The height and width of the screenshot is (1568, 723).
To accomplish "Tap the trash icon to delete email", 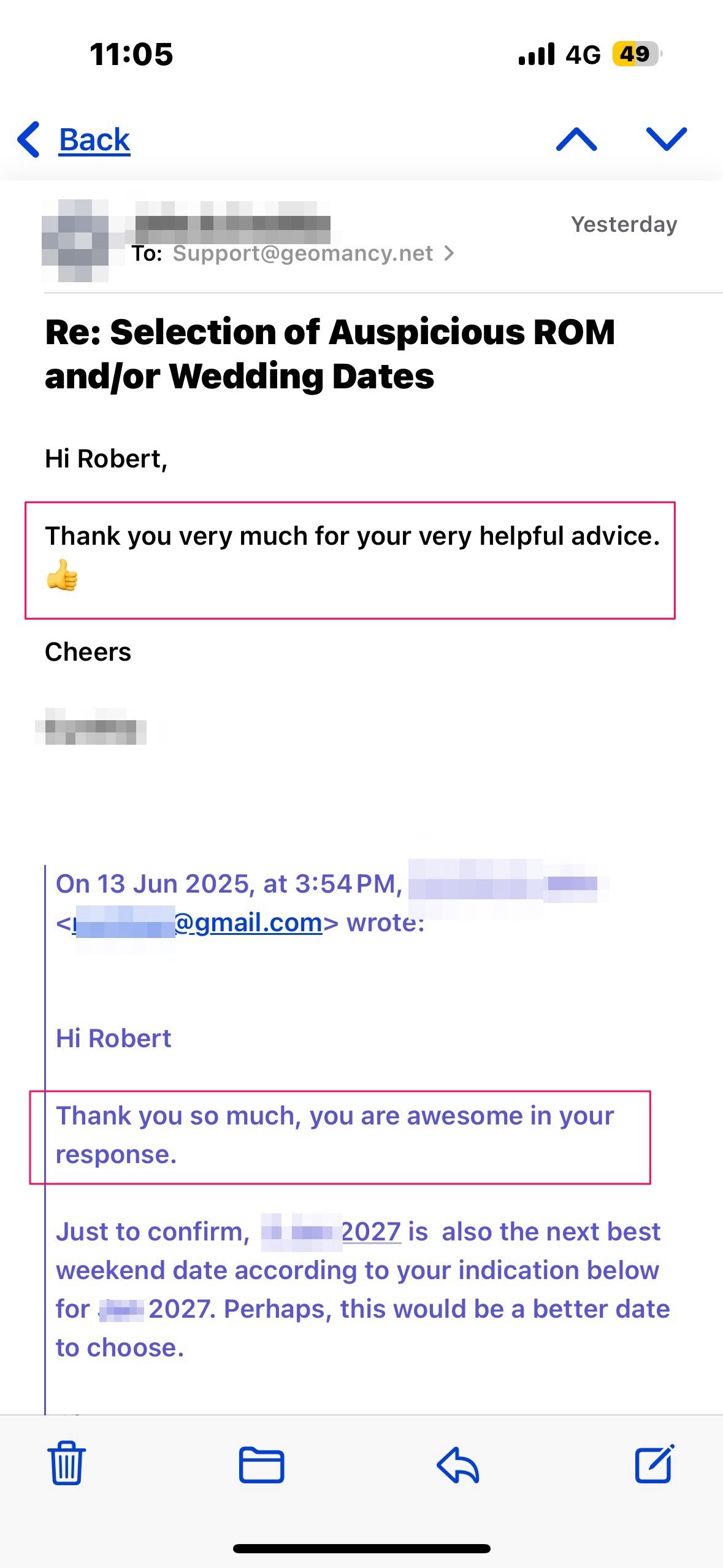I will (x=66, y=1464).
